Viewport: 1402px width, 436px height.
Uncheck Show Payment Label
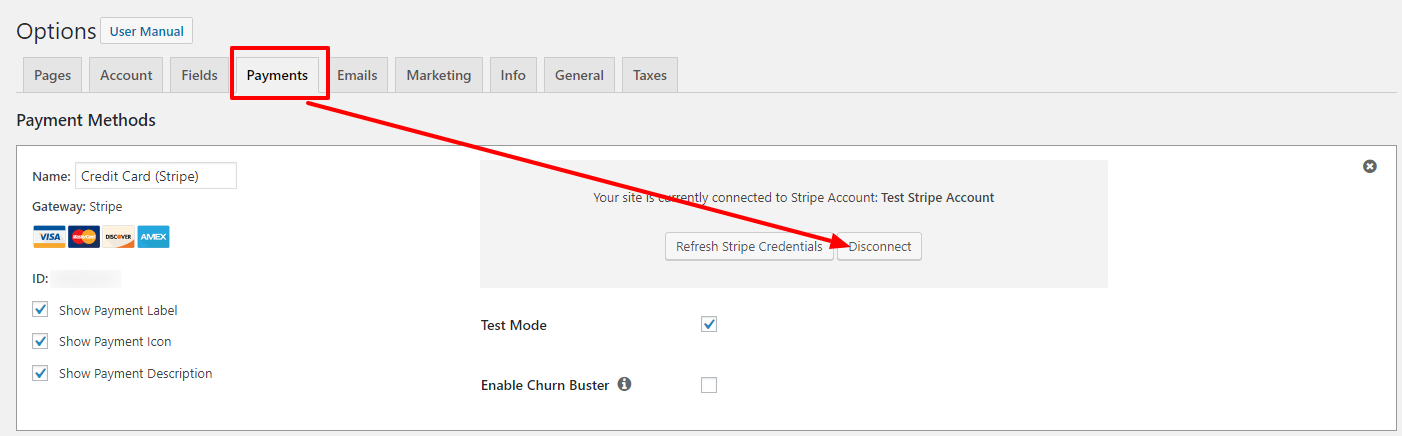click(40, 310)
